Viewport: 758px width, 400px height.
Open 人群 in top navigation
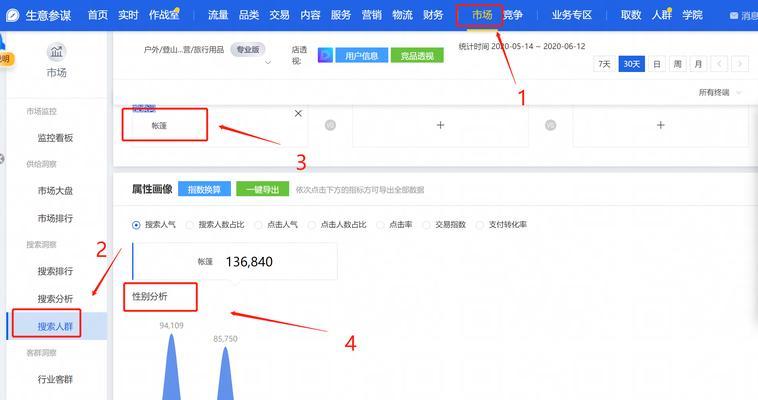662,15
